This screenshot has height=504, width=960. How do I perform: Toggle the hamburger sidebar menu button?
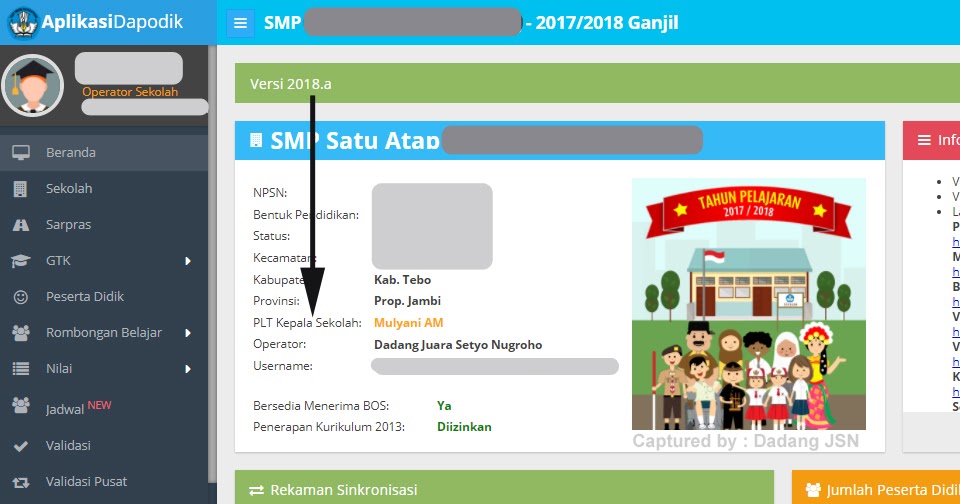(240, 23)
